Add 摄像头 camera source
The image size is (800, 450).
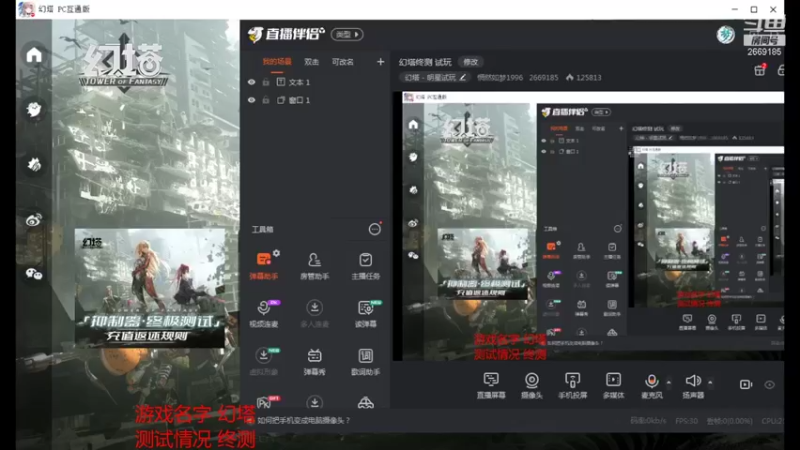pyautogui.click(x=532, y=385)
